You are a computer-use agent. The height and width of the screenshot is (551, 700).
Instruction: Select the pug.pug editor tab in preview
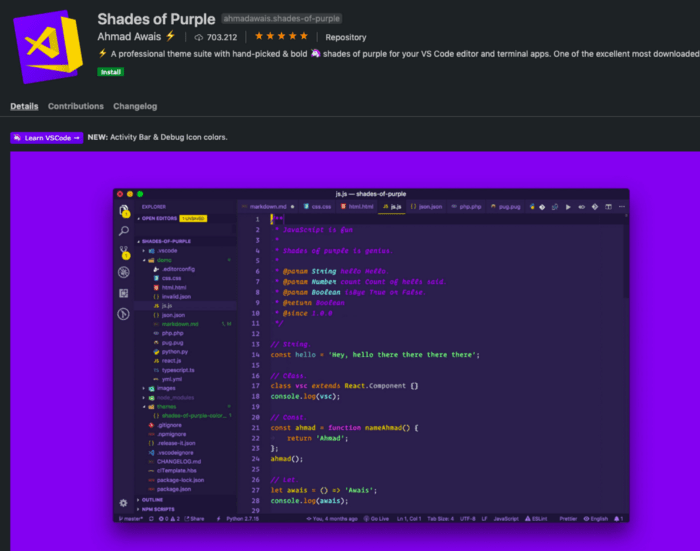[x=505, y=207]
